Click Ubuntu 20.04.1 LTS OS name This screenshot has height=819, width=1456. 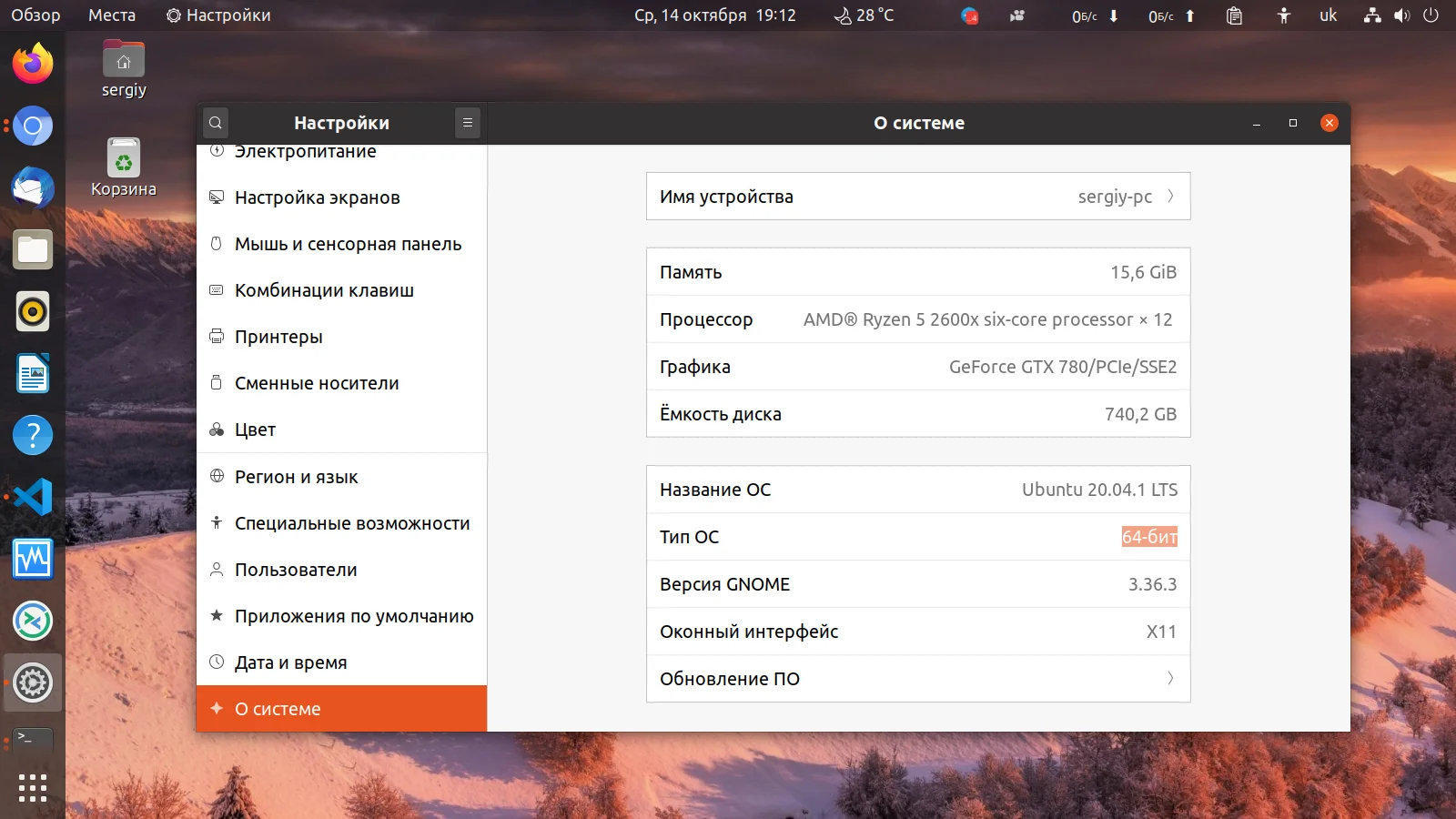pyautogui.click(x=1099, y=490)
